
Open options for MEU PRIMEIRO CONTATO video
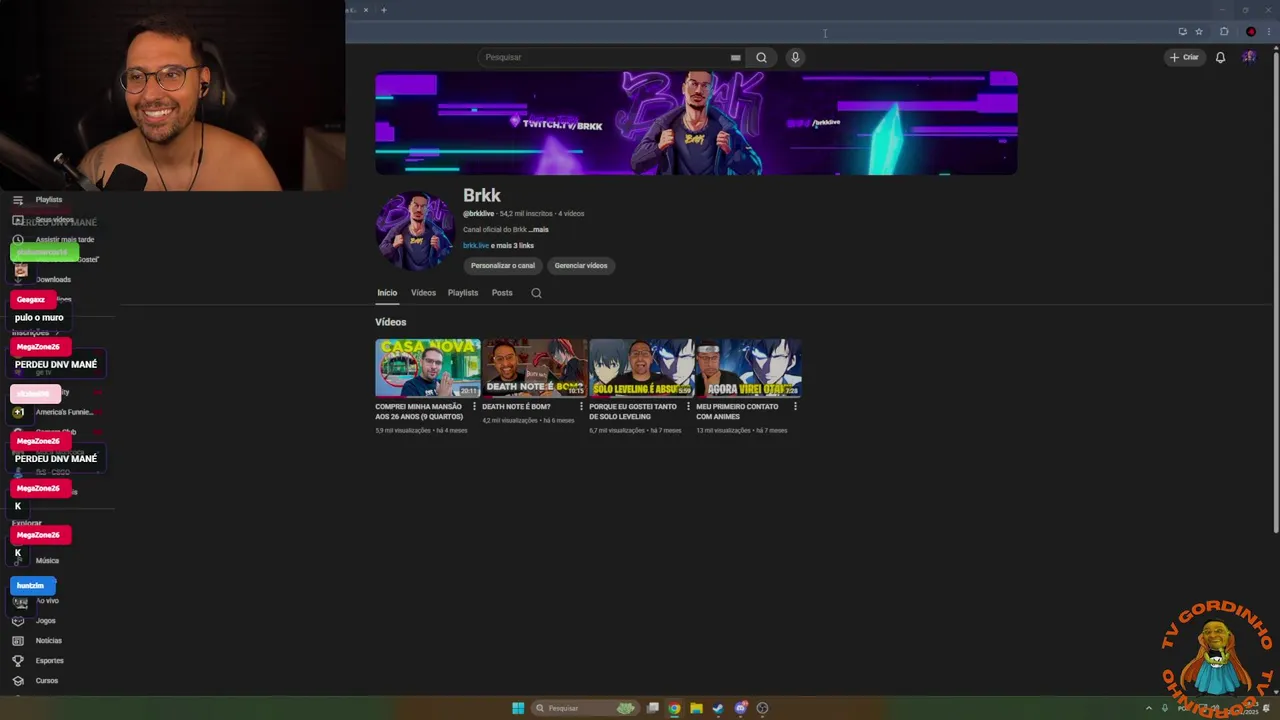(x=795, y=407)
